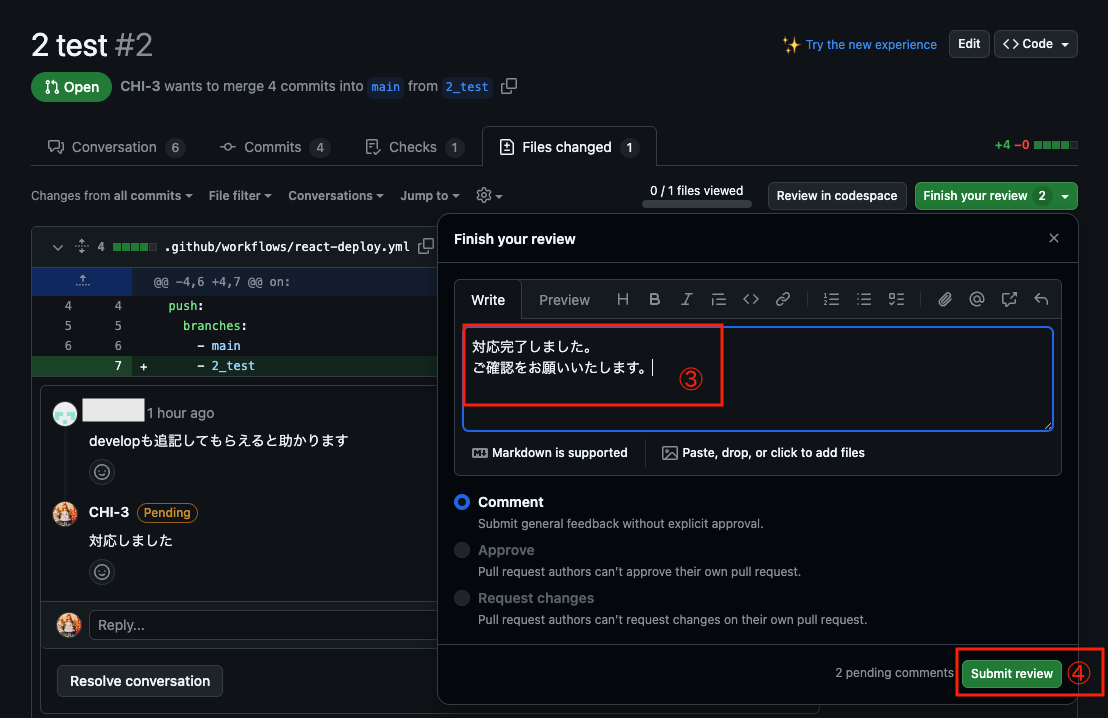Expand all lines in the file diff
This screenshot has width=1108, height=718.
pos(82,246)
